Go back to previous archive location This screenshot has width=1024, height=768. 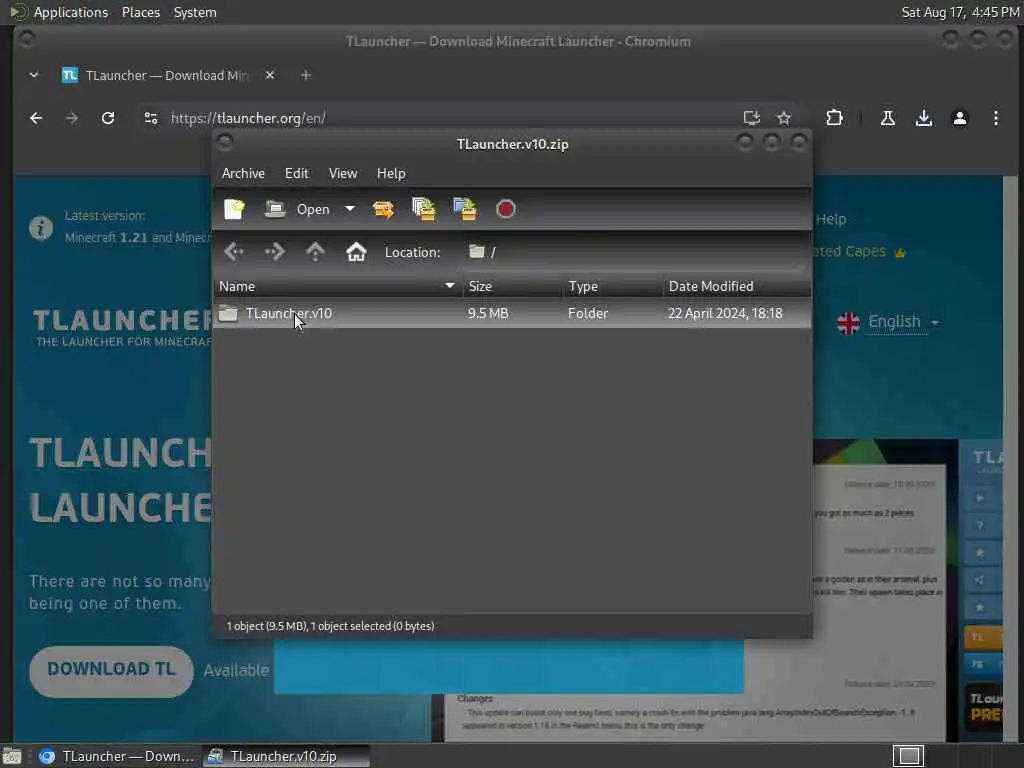(234, 252)
